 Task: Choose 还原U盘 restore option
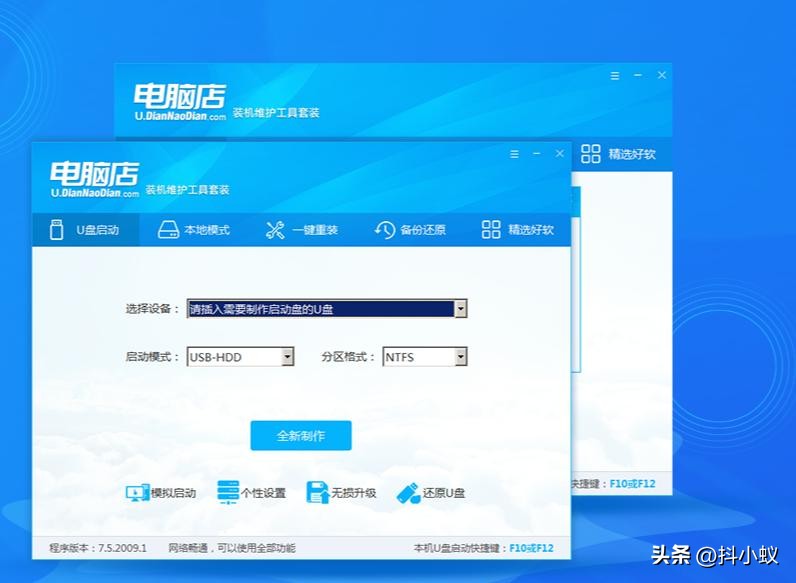(430, 493)
